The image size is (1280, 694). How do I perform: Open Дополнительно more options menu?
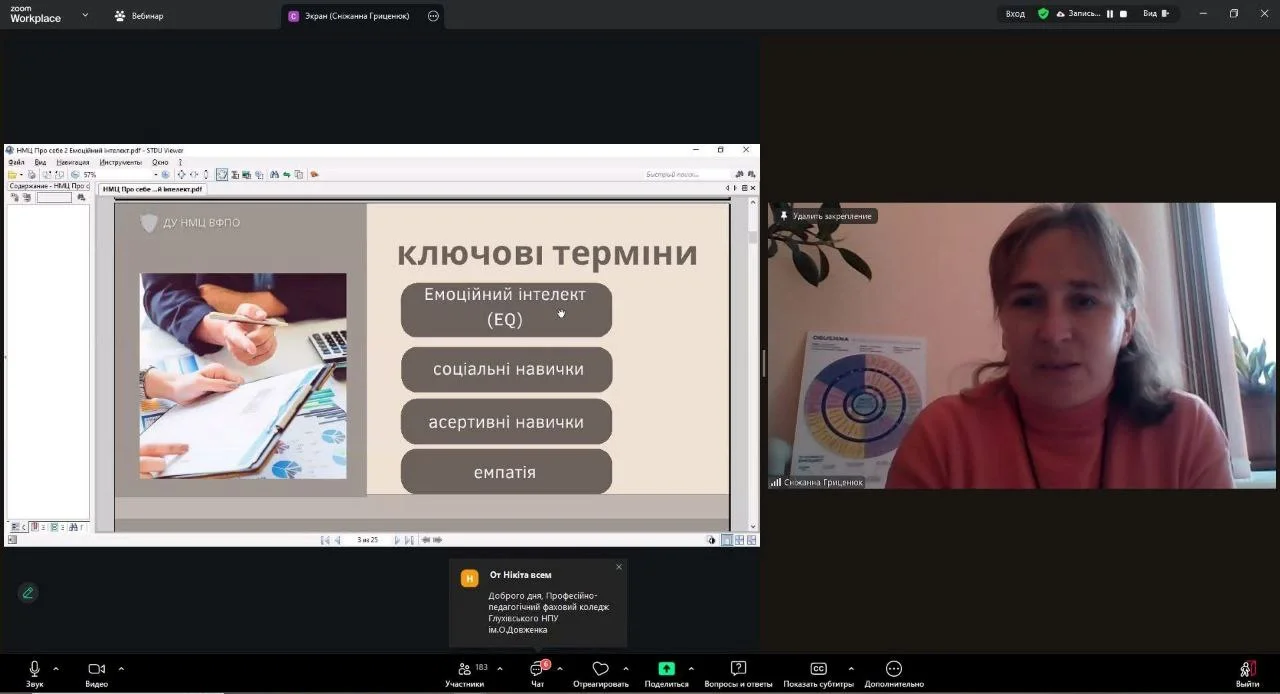pyautogui.click(x=894, y=669)
